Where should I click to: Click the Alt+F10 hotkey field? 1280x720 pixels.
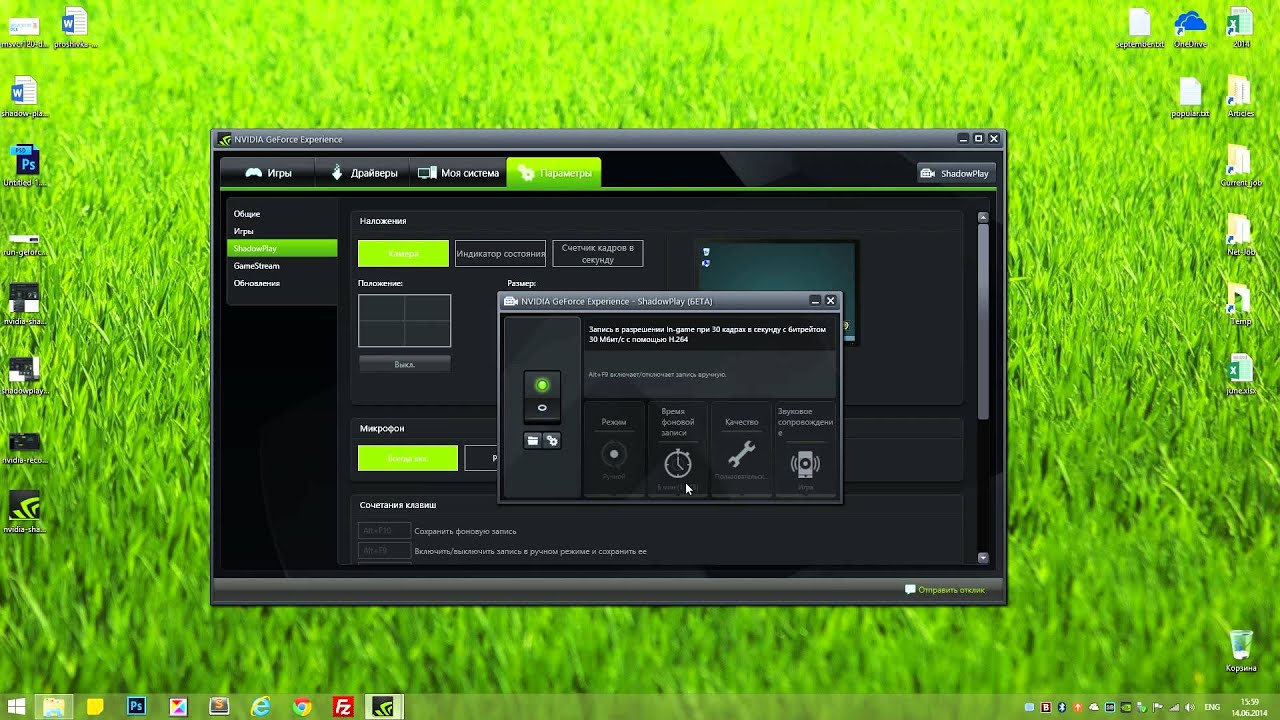tap(384, 531)
